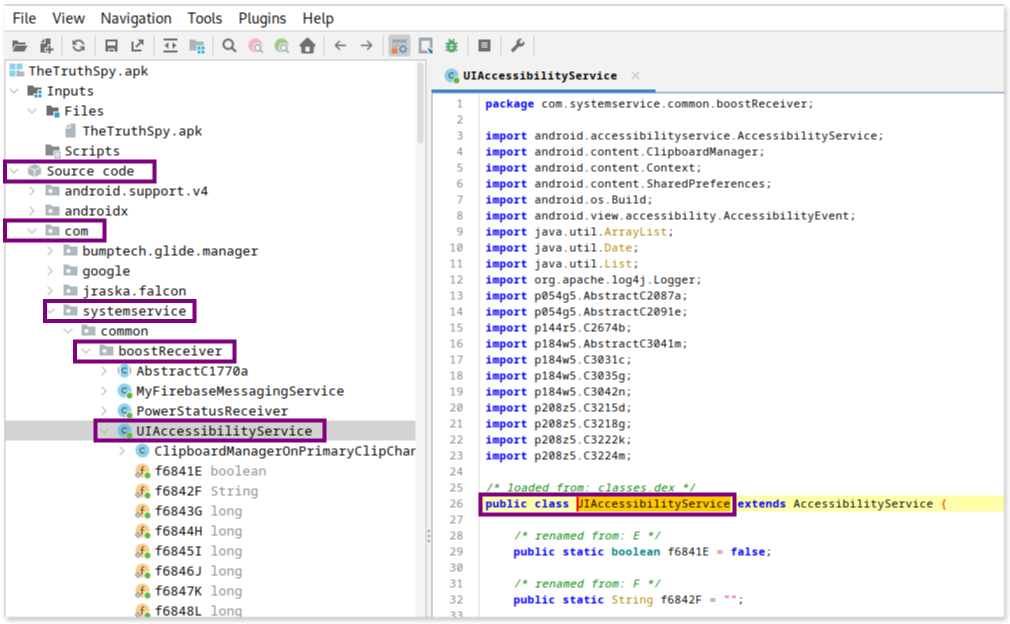
Task: Click the Export project toolbar icon
Action: [x=137, y=46]
